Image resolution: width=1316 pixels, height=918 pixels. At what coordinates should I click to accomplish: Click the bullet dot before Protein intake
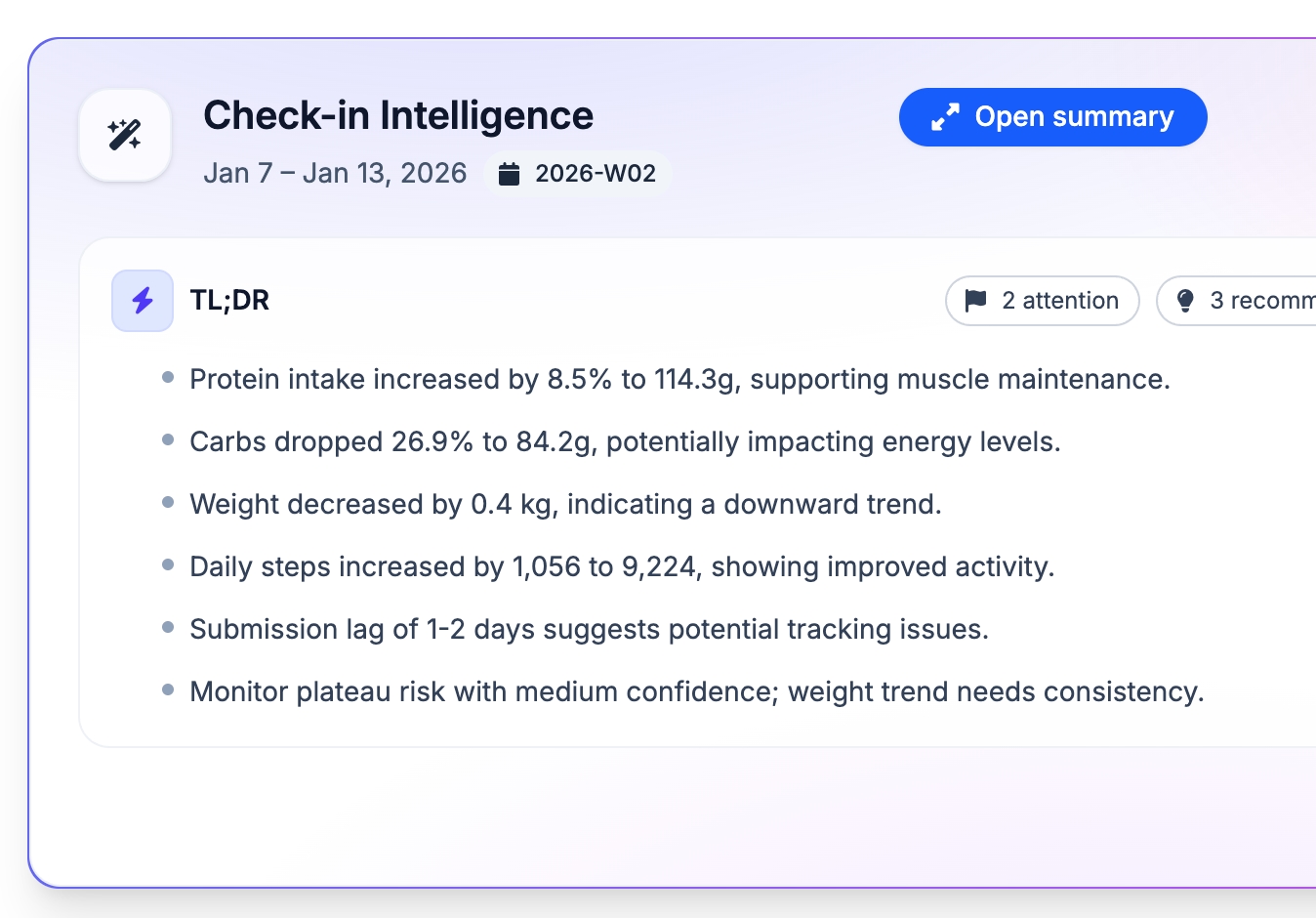(168, 377)
